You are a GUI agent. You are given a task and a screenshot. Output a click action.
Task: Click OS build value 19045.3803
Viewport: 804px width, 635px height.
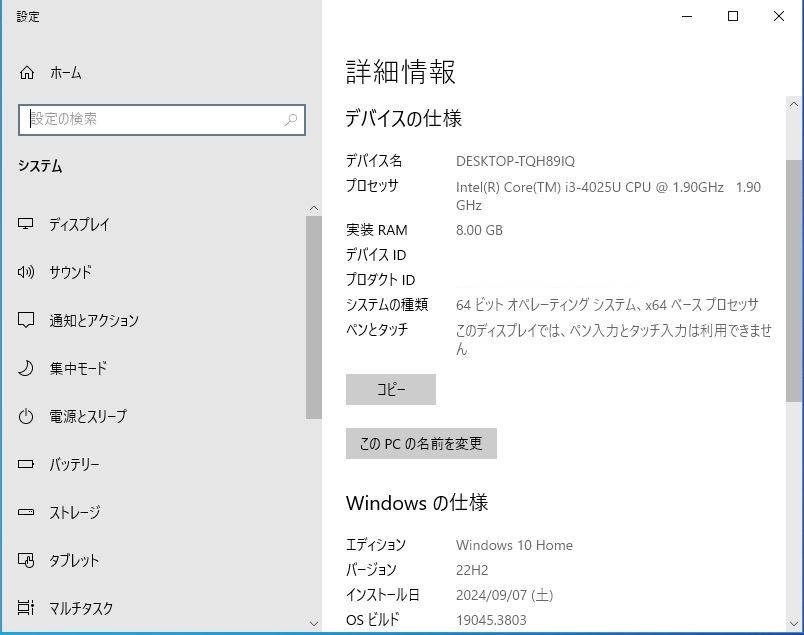coord(491,620)
